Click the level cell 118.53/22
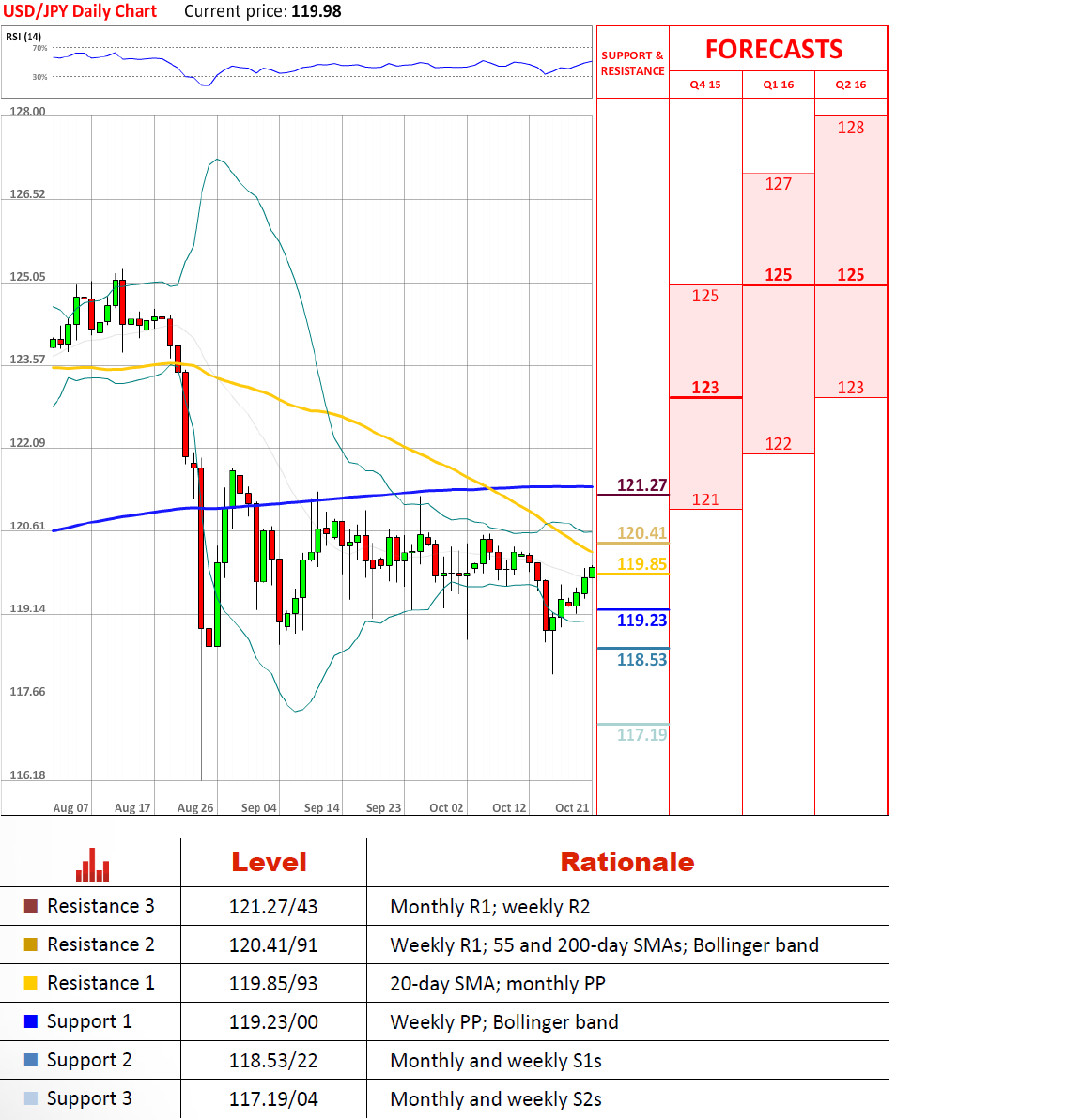The image size is (1082, 1120). coord(273,1061)
